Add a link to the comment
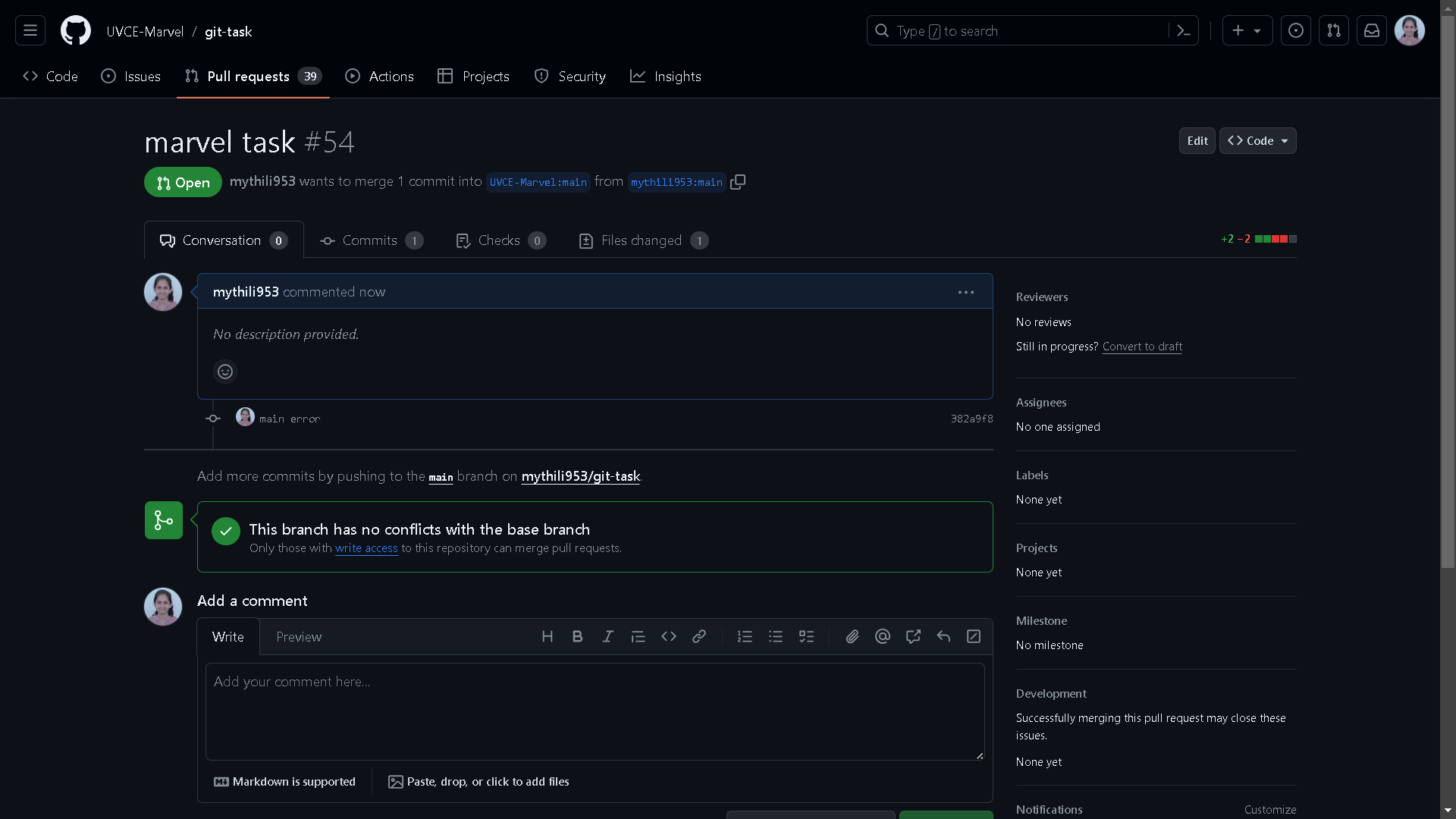Viewport: 1456px width, 819px height. click(699, 637)
